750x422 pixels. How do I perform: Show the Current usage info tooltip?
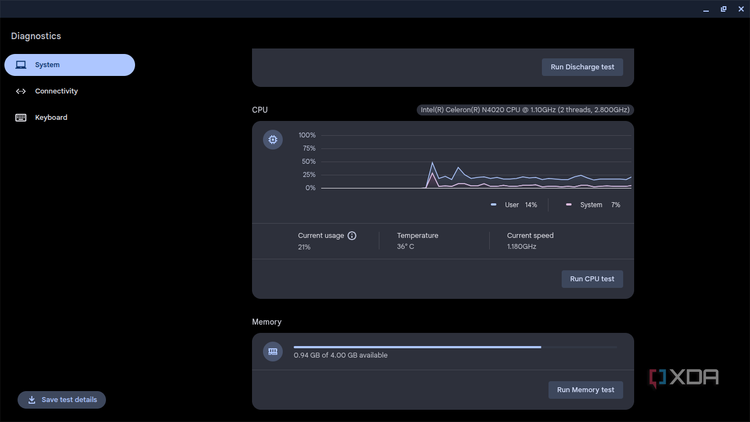click(x=352, y=235)
